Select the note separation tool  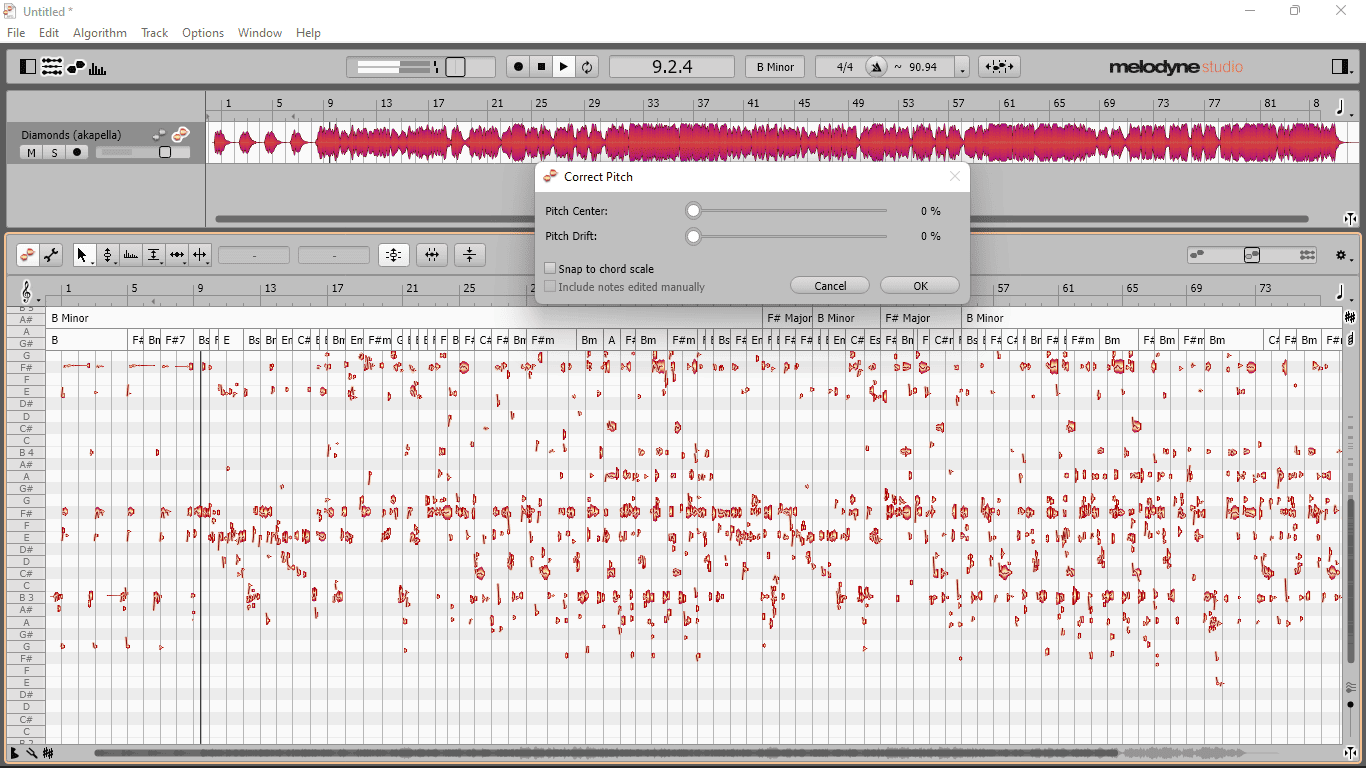pyautogui.click(x=200, y=256)
